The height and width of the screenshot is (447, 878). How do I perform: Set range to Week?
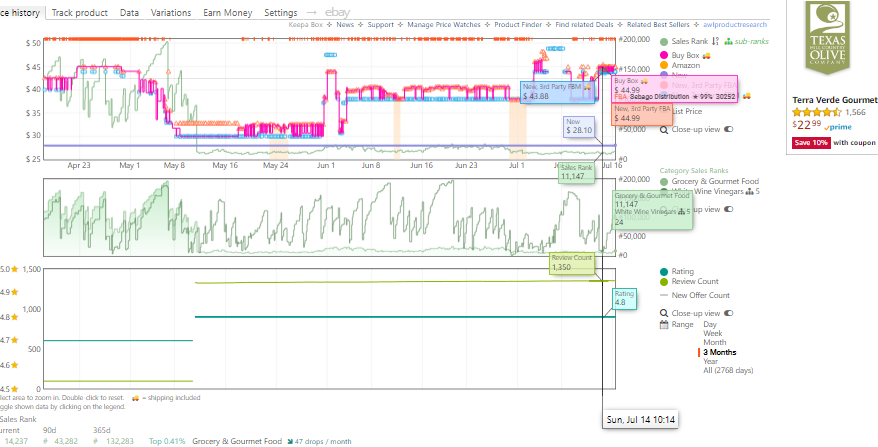pyautogui.click(x=712, y=333)
